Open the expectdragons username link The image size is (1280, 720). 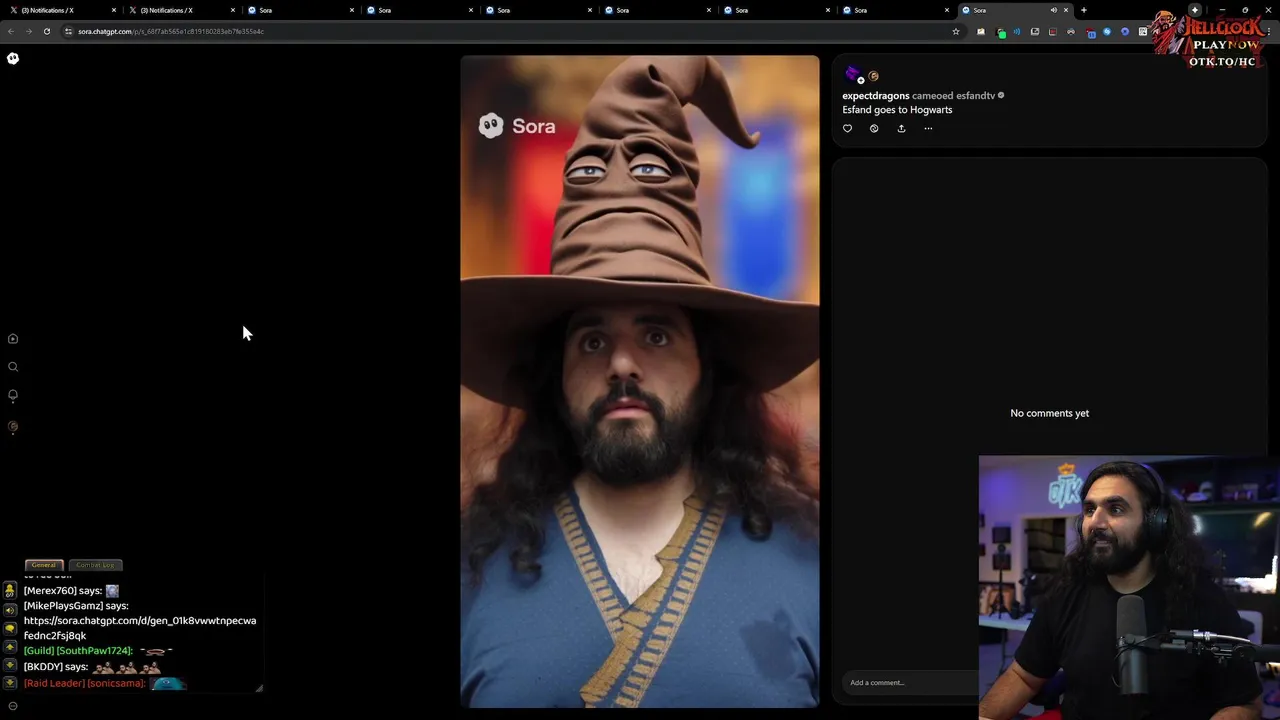(x=876, y=96)
